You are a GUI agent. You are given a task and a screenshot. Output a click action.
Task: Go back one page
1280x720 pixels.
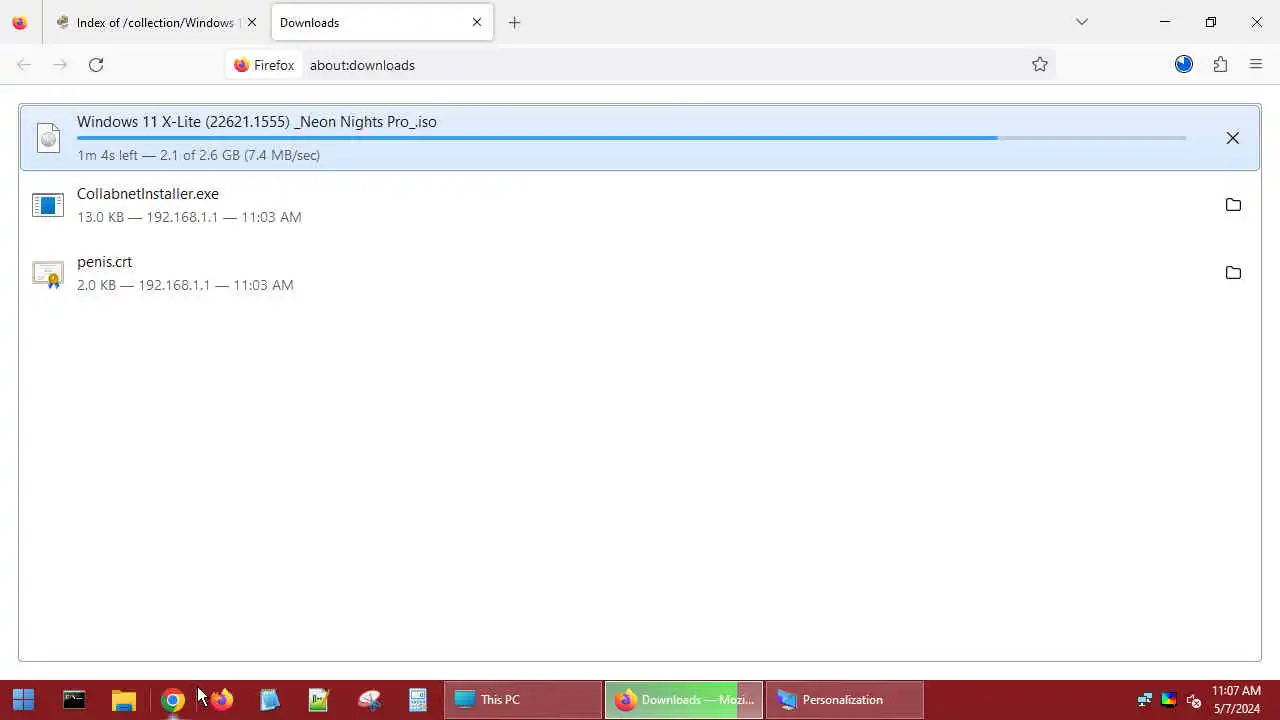24,65
